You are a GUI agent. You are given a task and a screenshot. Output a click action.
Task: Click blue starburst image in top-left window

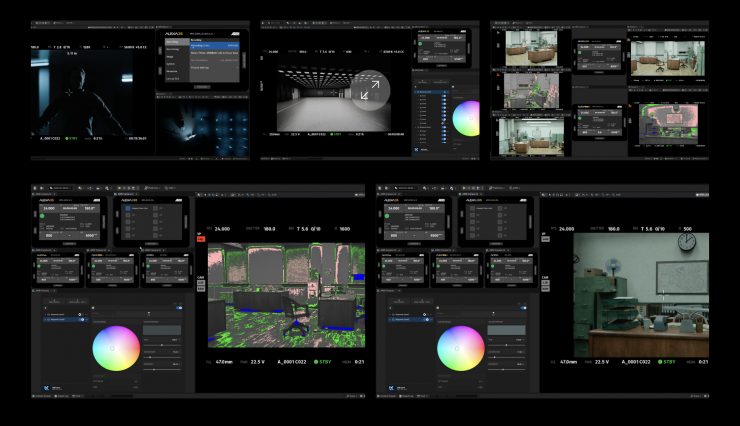click(x=202, y=128)
